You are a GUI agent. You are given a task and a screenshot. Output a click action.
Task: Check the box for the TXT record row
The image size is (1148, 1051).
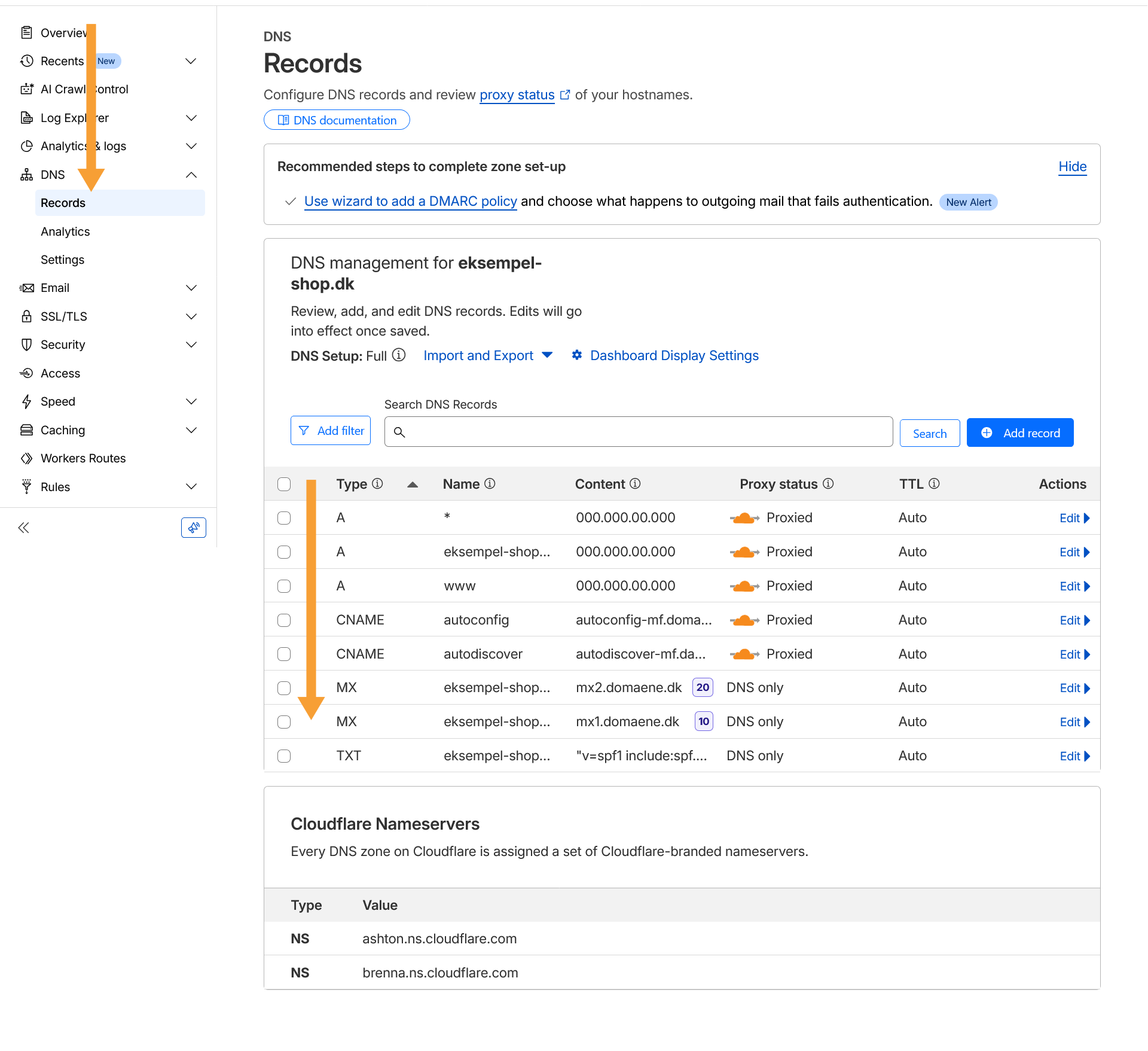click(x=284, y=756)
